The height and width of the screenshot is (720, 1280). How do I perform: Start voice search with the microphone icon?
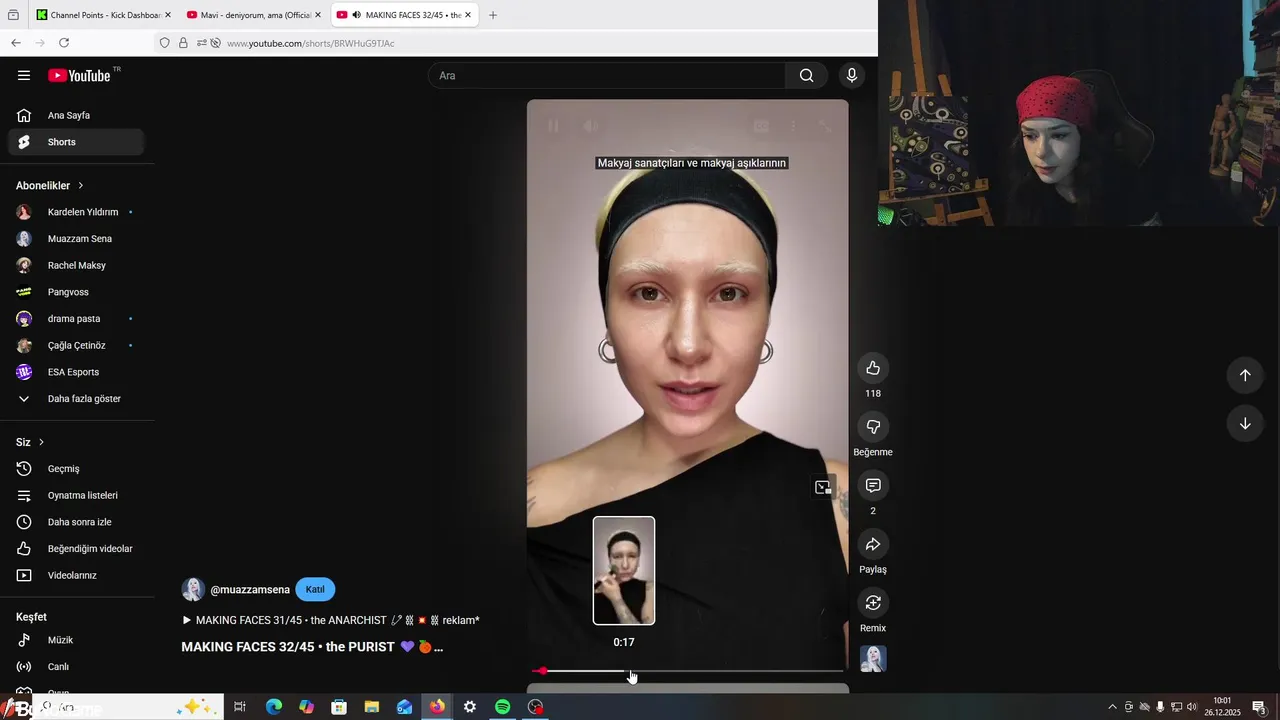tap(852, 75)
